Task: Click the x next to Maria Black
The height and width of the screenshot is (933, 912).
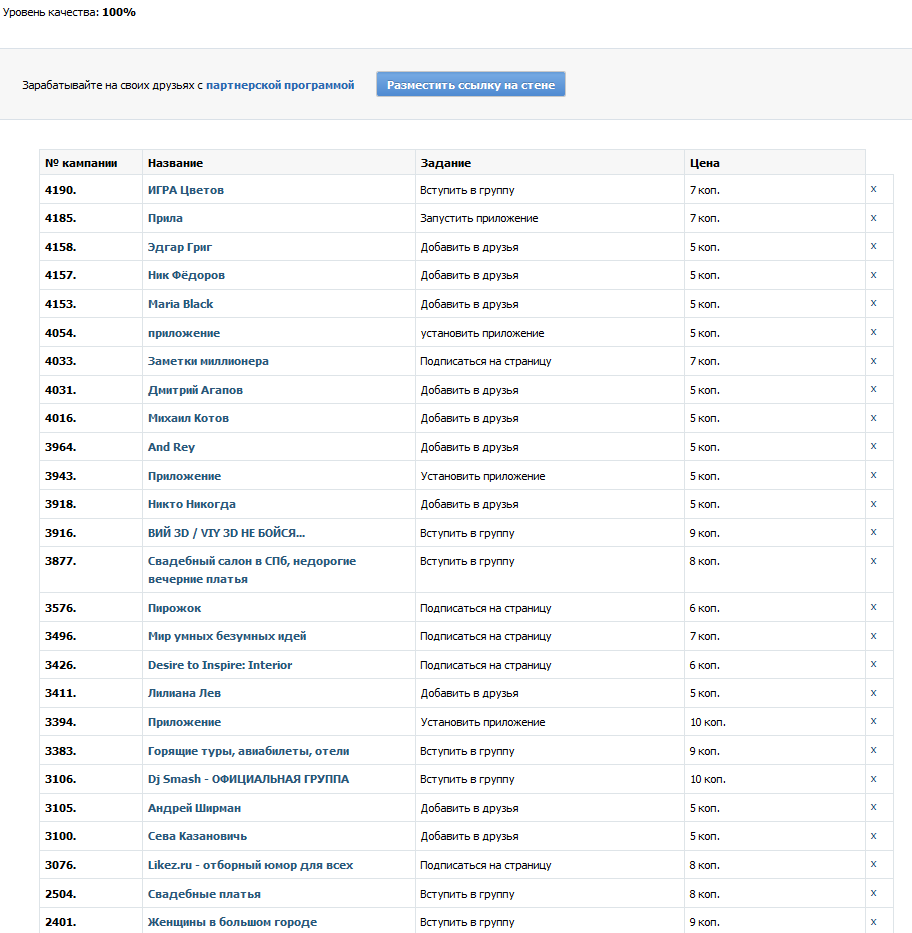Action: [x=873, y=303]
